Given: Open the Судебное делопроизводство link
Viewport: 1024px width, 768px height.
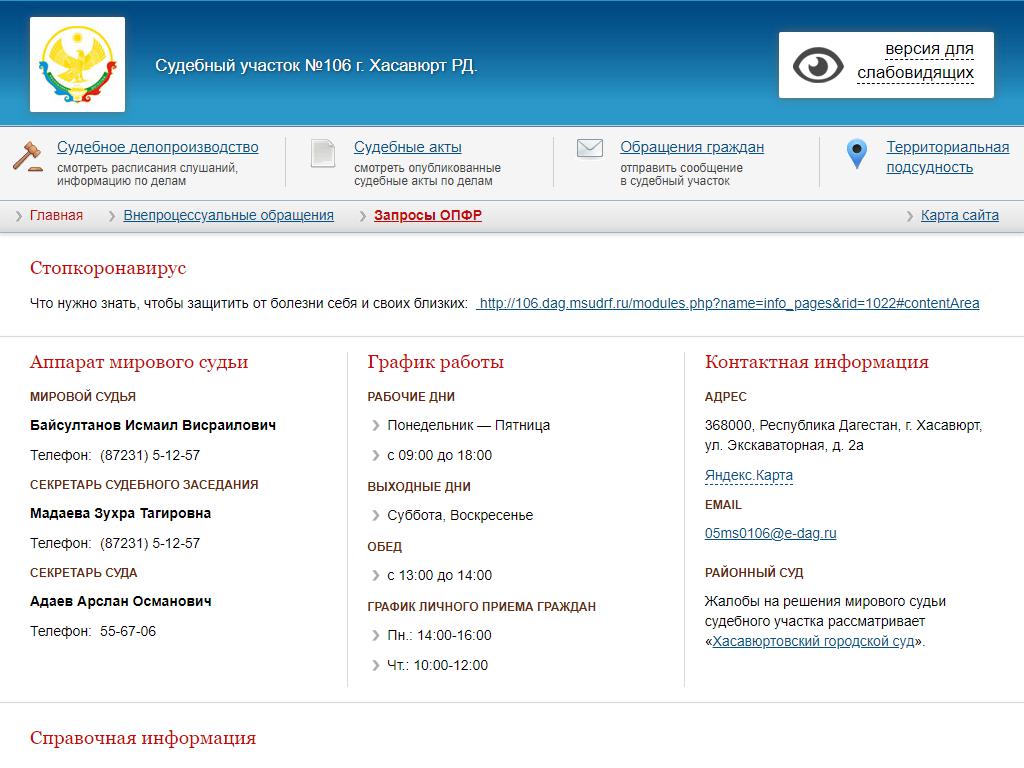Looking at the screenshot, I should [x=157, y=147].
